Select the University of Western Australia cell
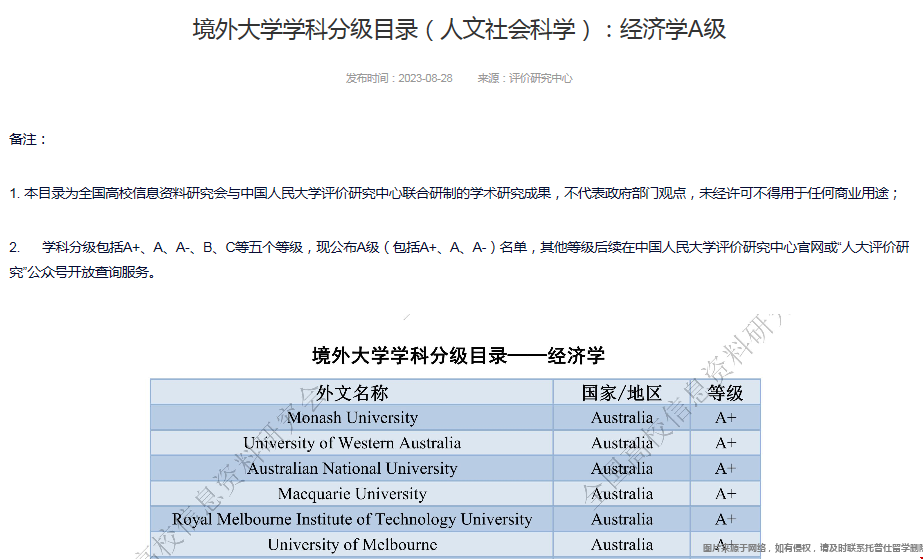Image resolution: width=923 pixels, height=559 pixels. point(352,443)
